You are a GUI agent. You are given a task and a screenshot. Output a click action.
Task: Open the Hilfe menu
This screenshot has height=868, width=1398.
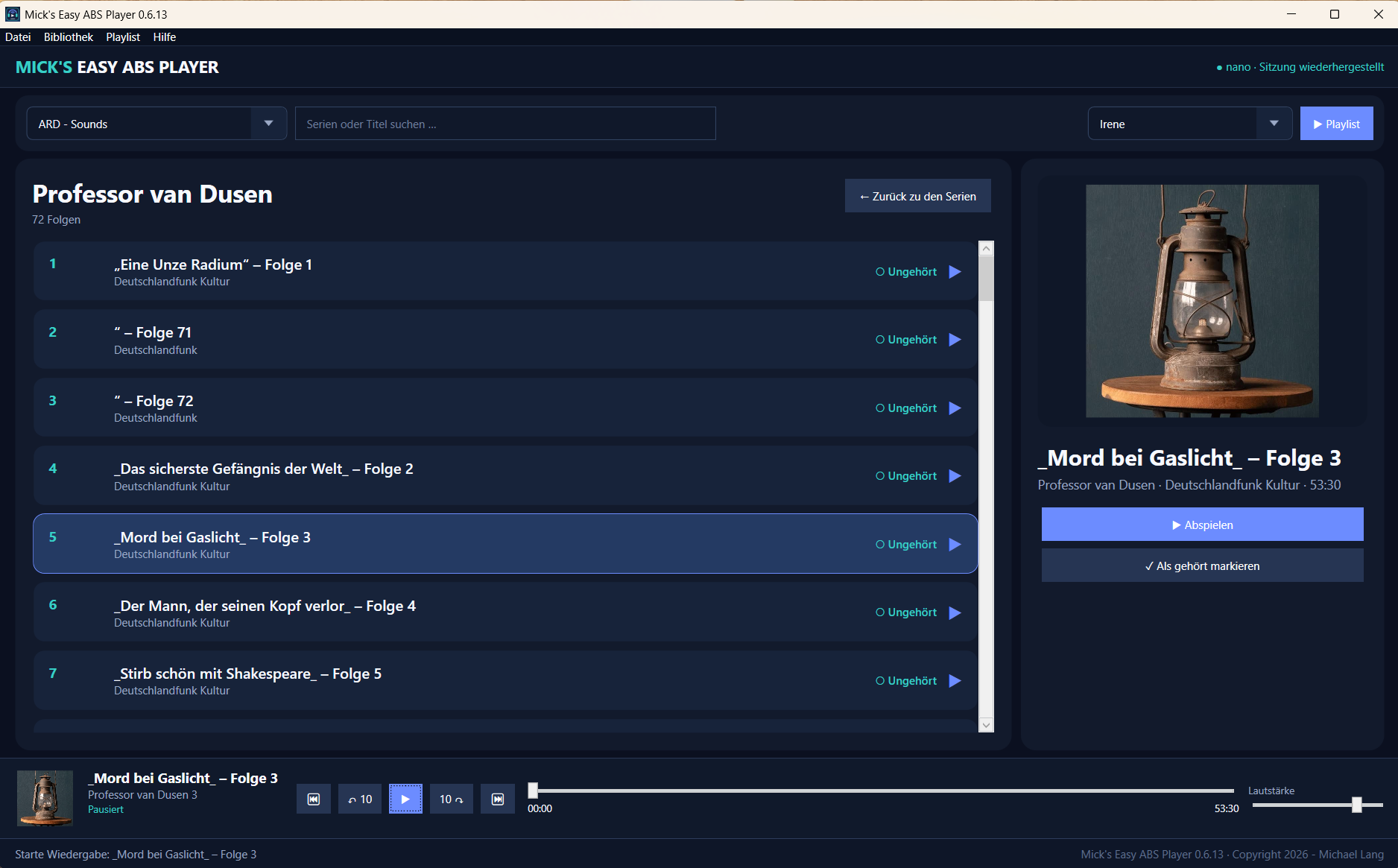pos(165,37)
